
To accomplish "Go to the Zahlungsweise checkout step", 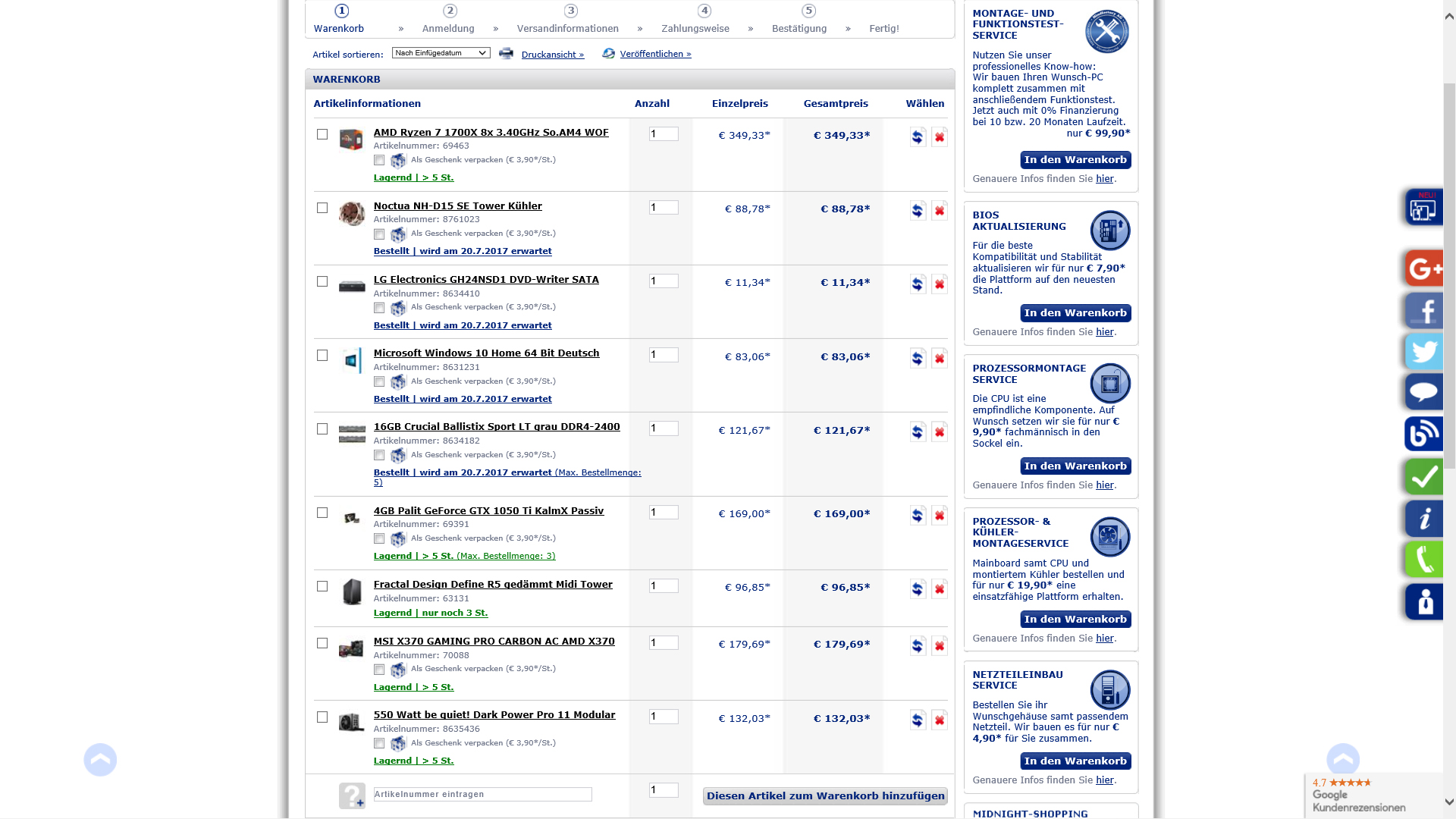I will [x=695, y=28].
